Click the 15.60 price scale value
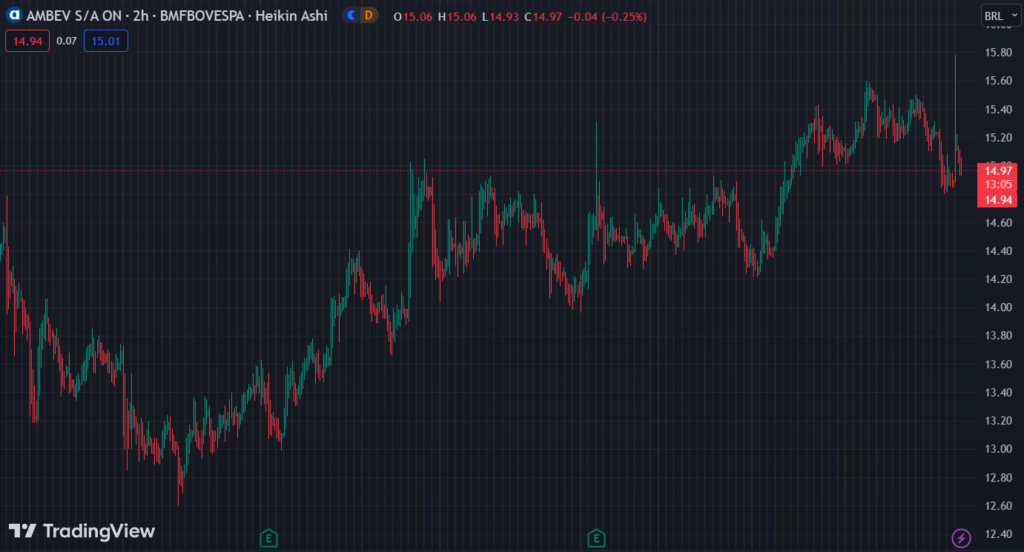The height and width of the screenshot is (552, 1024). click(998, 81)
